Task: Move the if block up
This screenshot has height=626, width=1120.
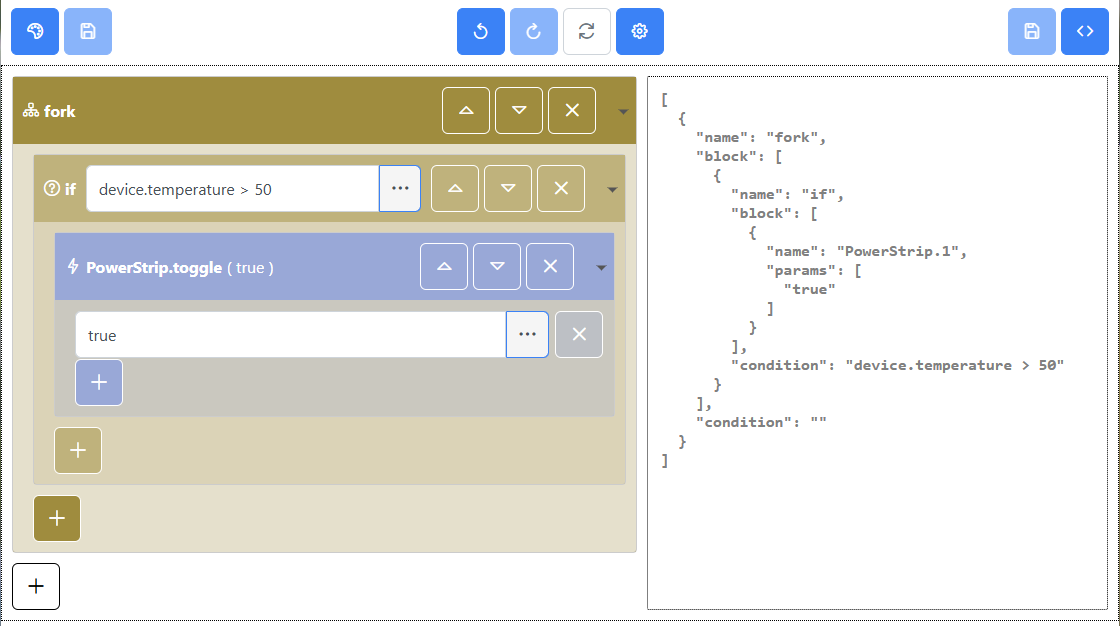Action: [x=455, y=188]
